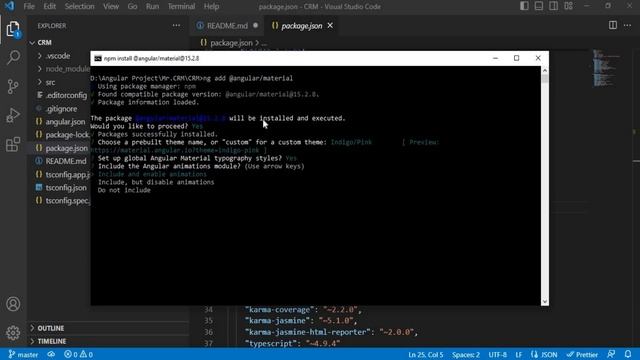
Task: Click the Prettier status item
Action: click(x=582, y=354)
